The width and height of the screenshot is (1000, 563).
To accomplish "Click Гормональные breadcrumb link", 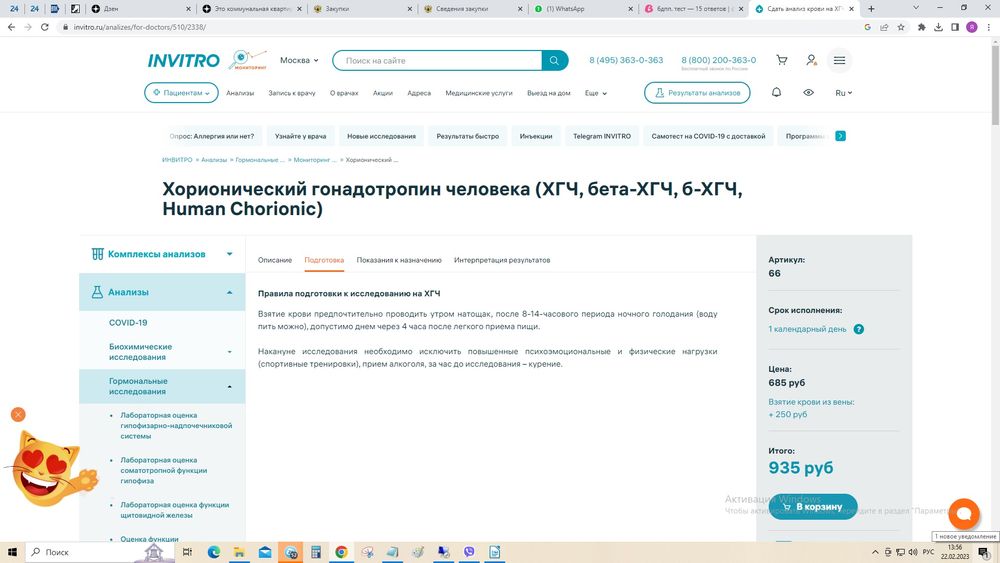I will [x=260, y=160].
